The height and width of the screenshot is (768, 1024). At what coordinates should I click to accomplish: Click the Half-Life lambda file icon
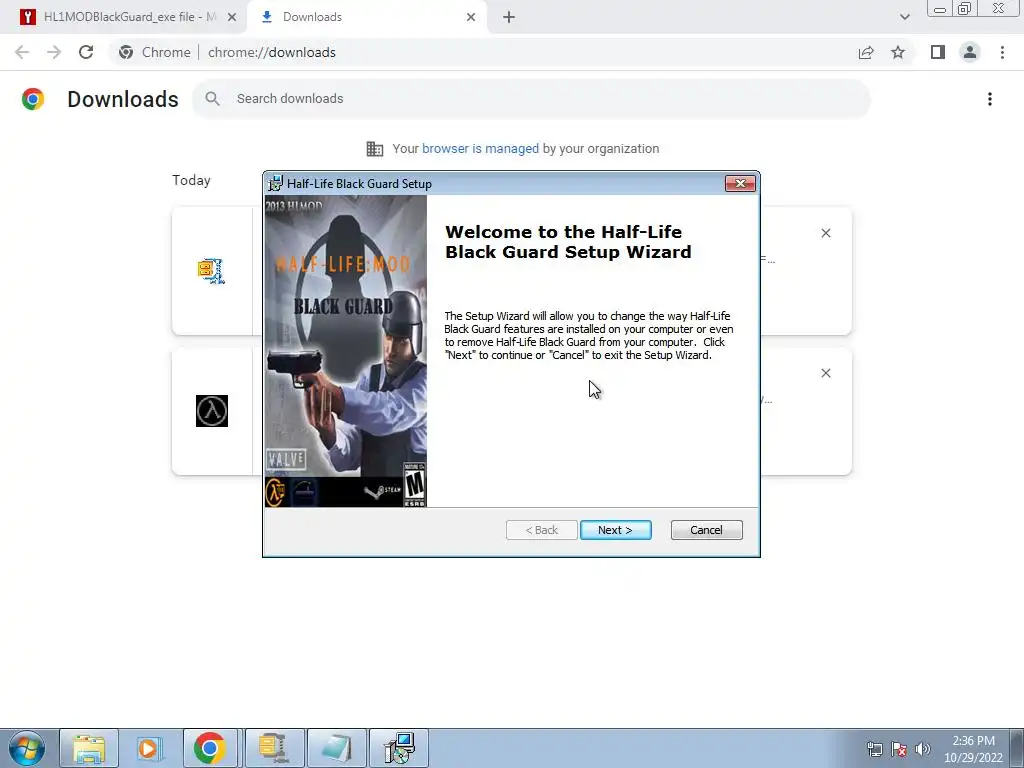click(212, 411)
